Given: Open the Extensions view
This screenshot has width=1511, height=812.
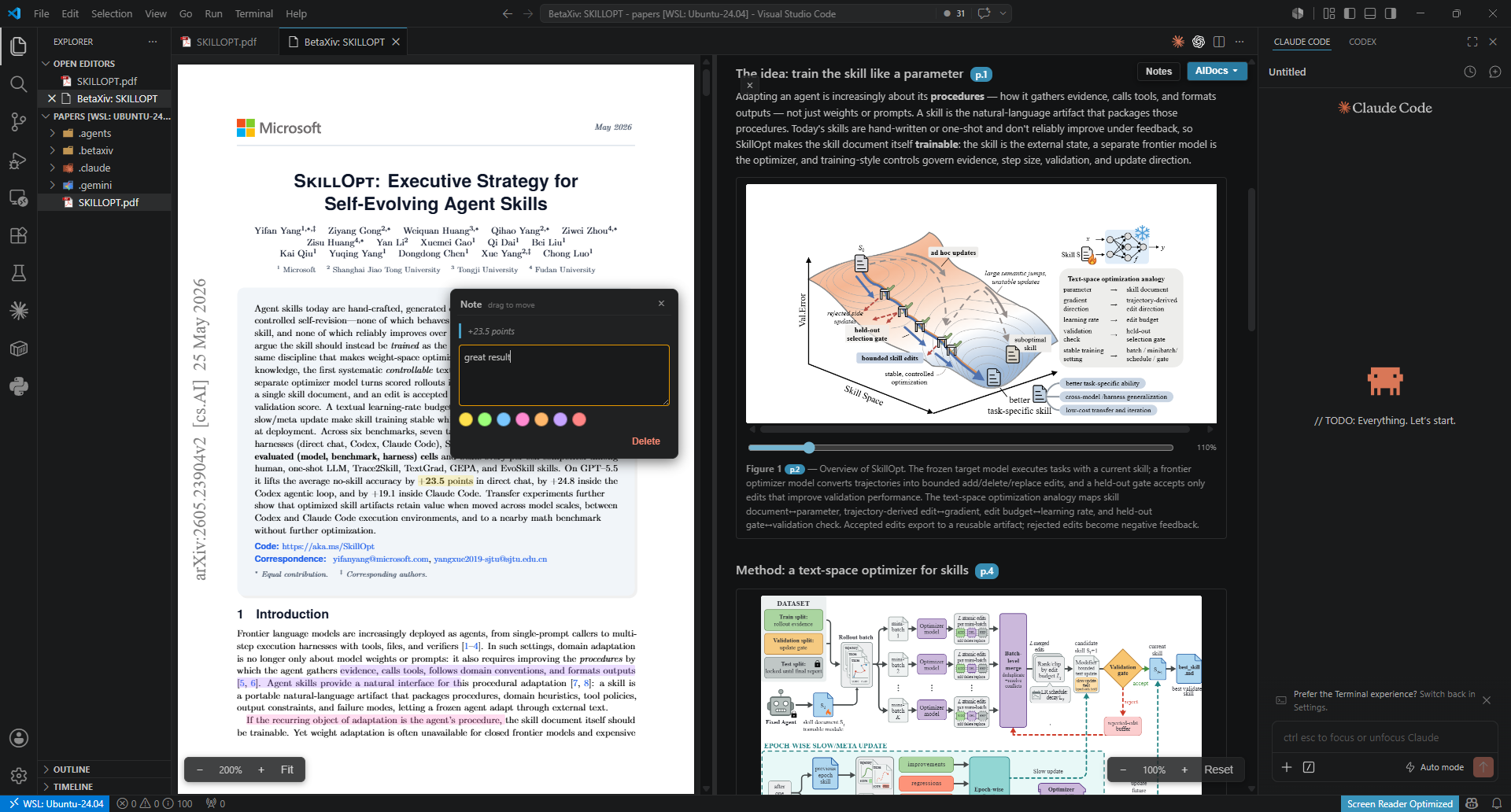Looking at the screenshot, I should (19, 235).
